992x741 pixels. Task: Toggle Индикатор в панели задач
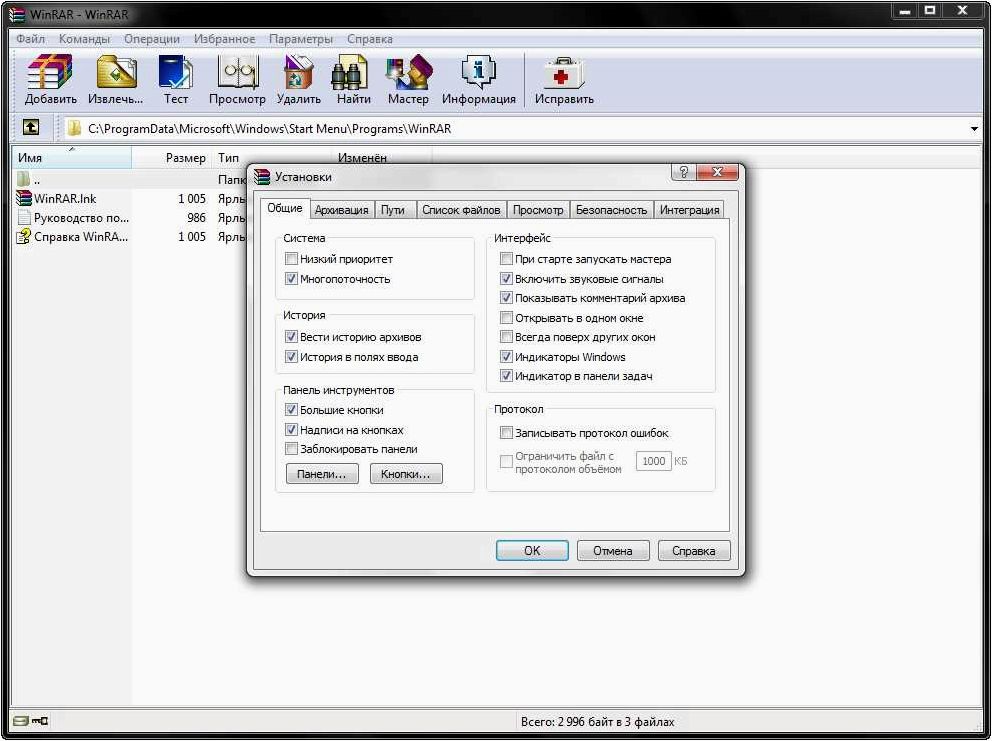[506, 376]
